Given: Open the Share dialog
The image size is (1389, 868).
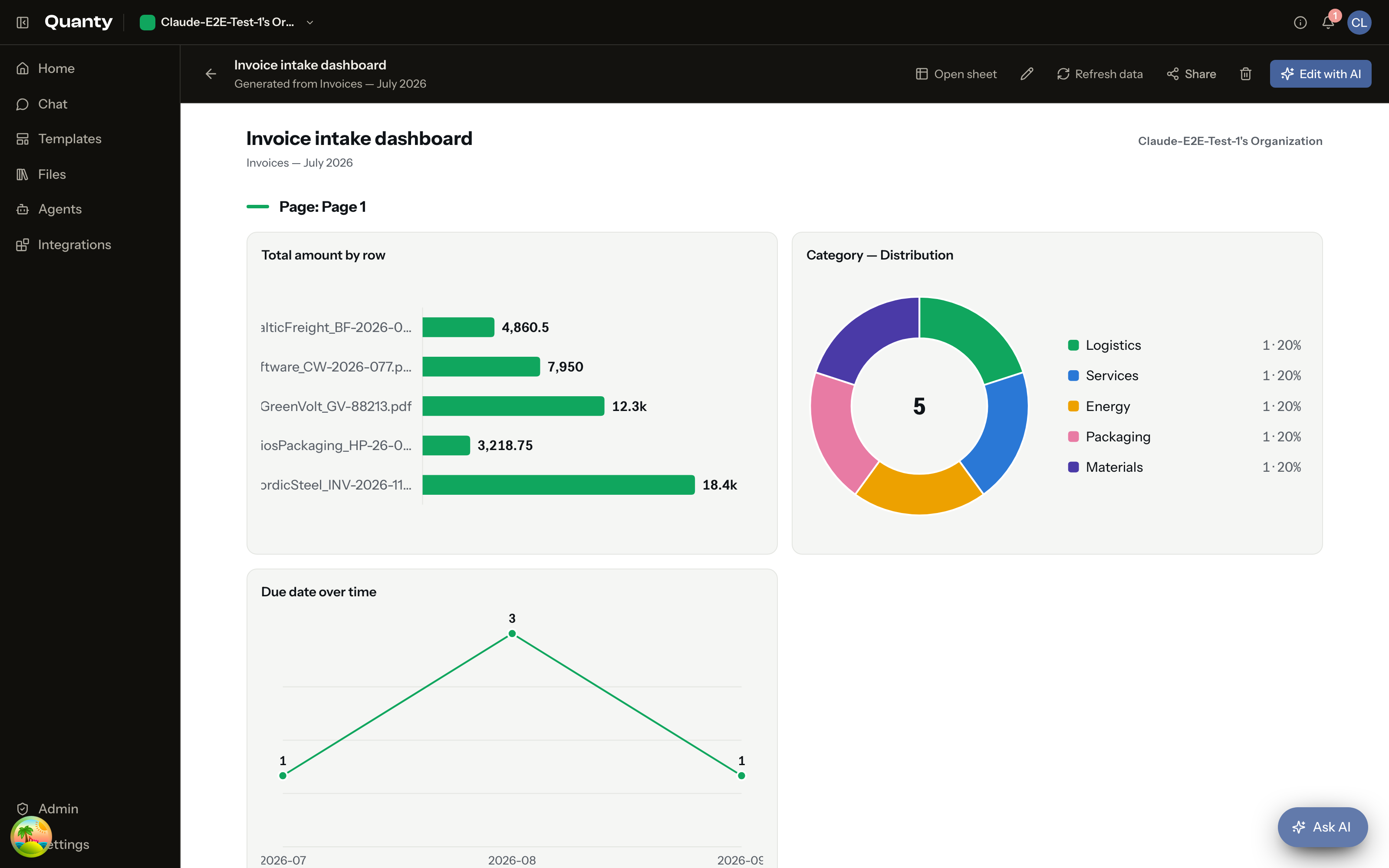Looking at the screenshot, I should point(1191,74).
